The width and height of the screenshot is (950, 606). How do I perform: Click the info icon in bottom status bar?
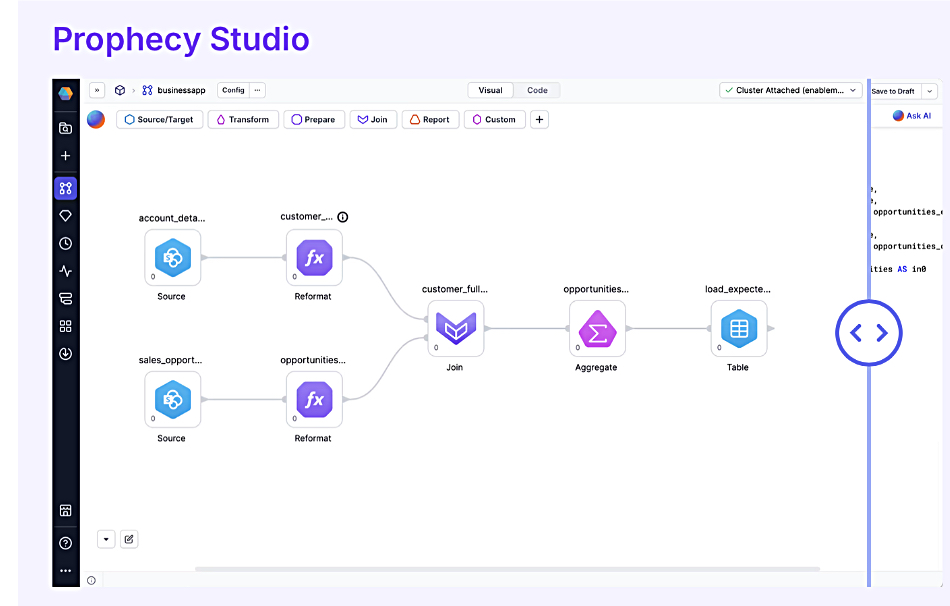click(x=91, y=581)
